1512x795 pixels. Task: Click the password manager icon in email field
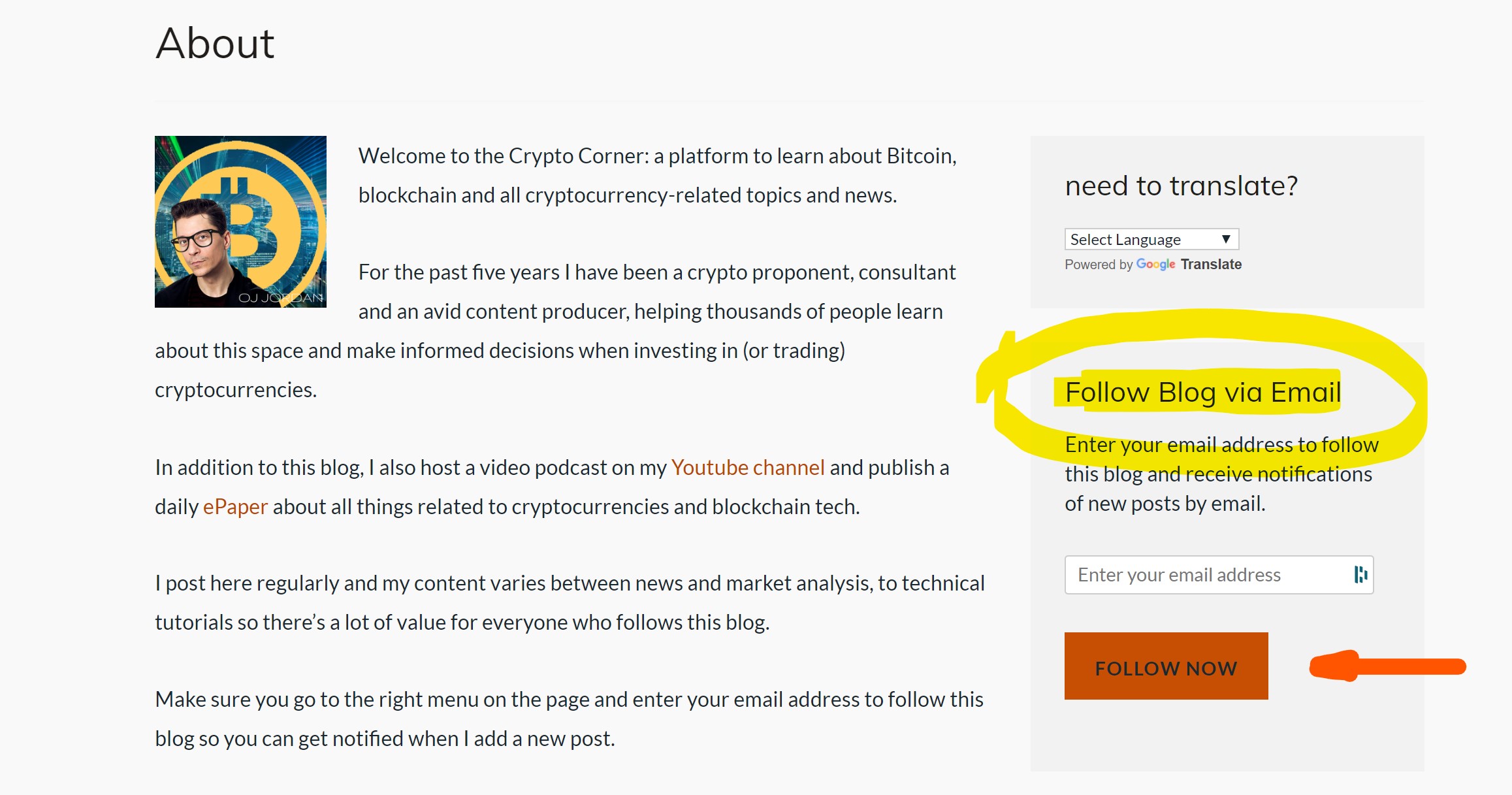tap(1360, 575)
